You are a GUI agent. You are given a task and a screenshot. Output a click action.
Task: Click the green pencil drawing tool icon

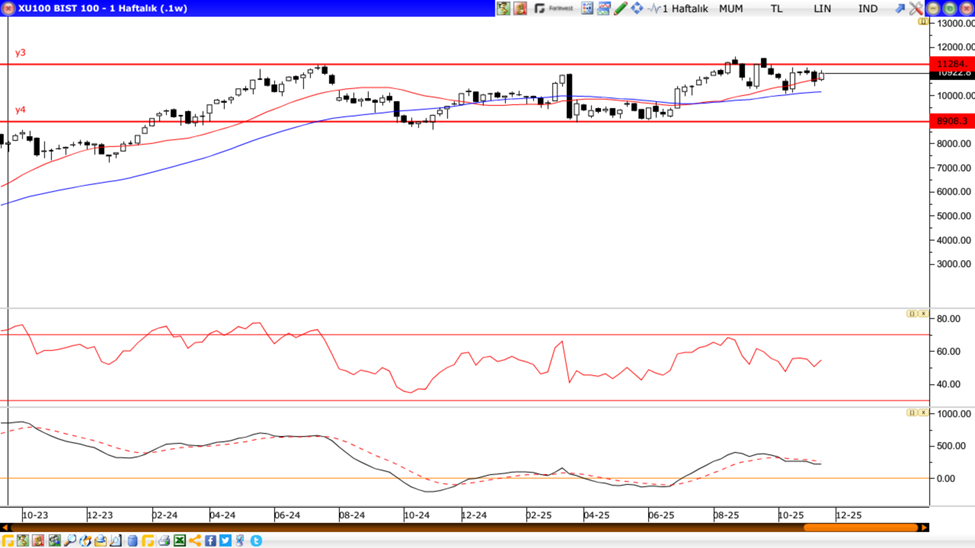620,8
